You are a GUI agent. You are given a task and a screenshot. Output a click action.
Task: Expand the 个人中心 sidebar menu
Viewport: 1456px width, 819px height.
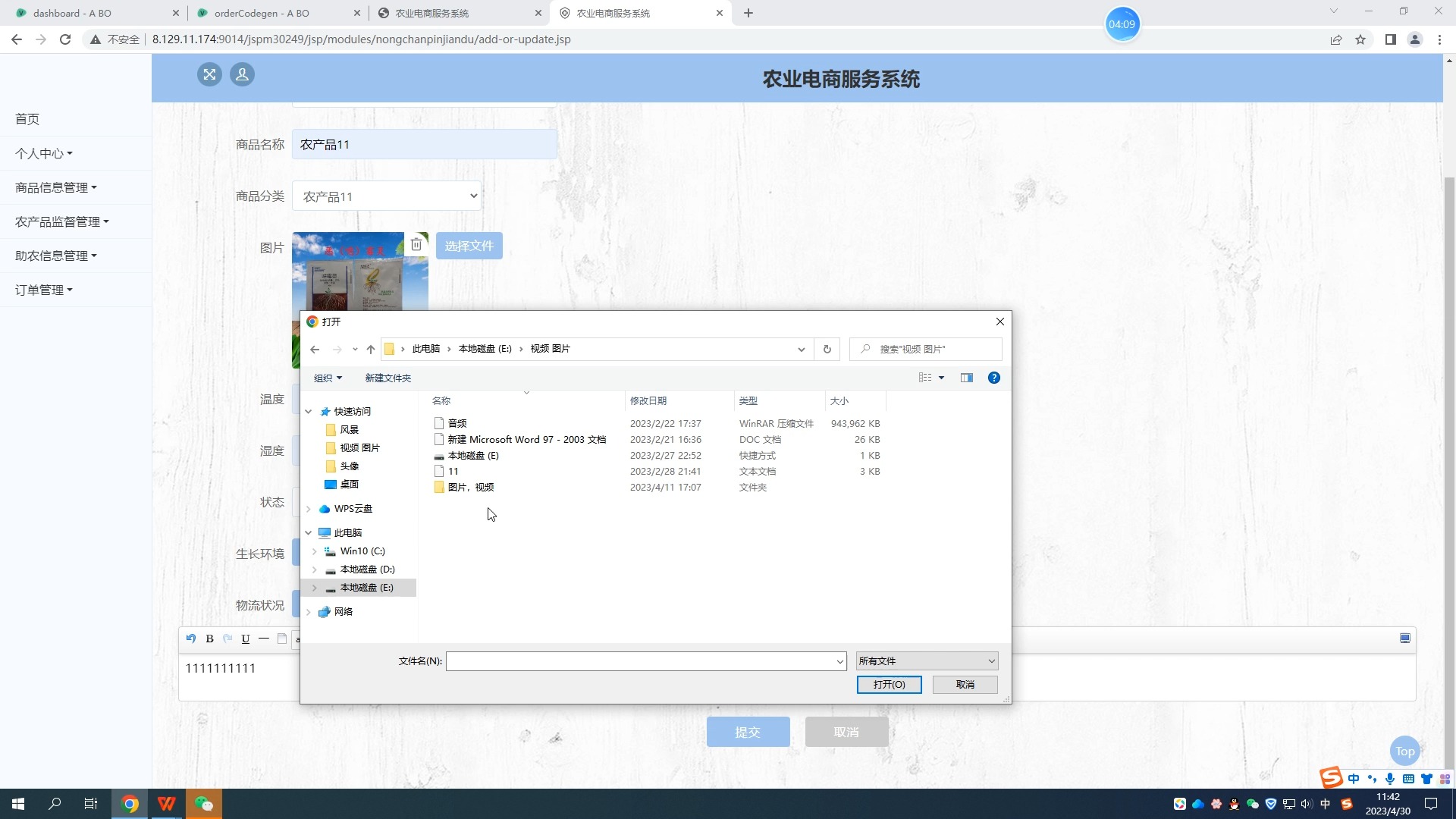pyautogui.click(x=44, y=153)
